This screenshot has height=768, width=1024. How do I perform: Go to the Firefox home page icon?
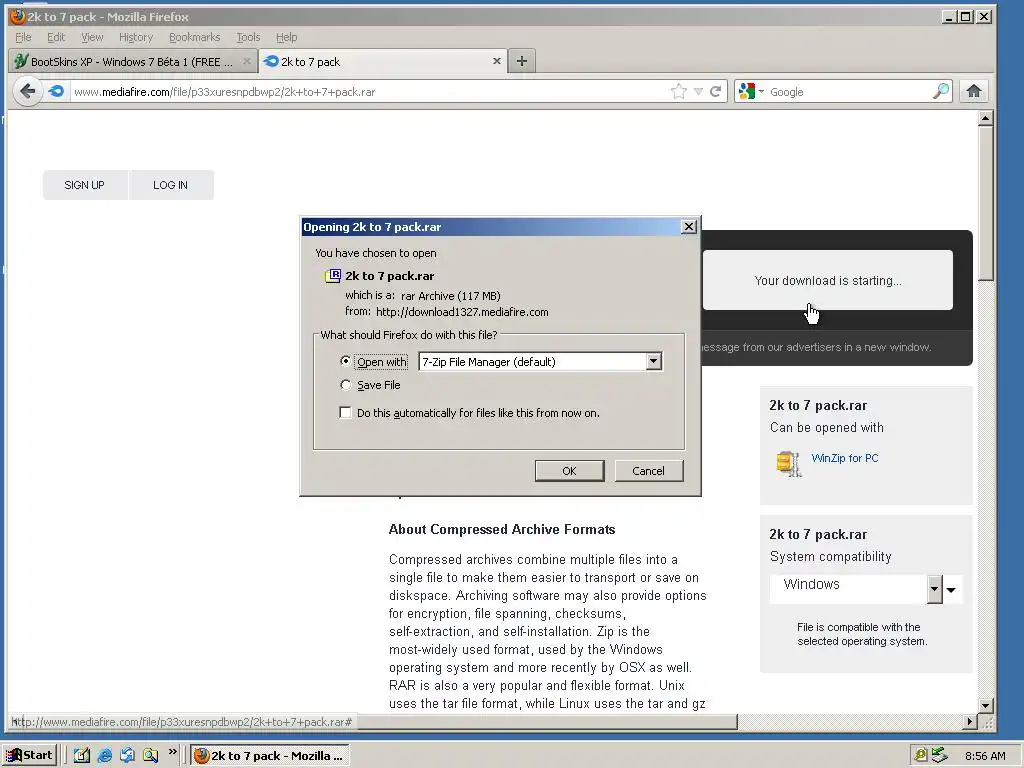pyautogui.click(x=974, y=91)
